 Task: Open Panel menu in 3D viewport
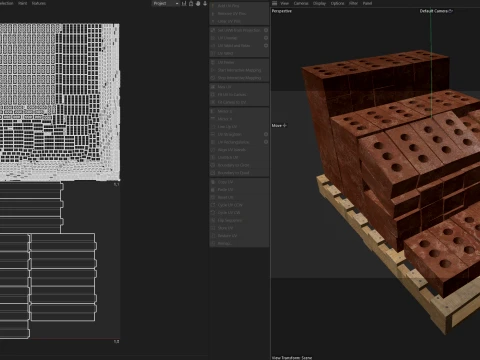tap(367, 3)
